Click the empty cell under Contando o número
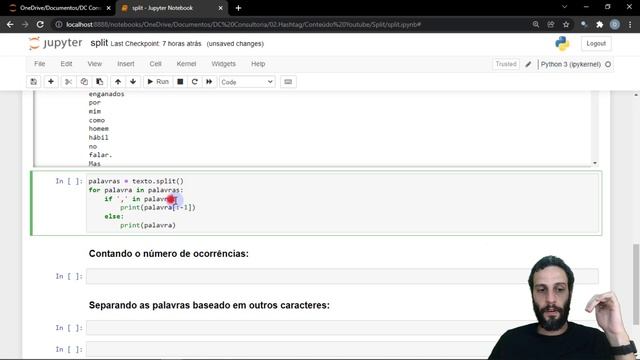This screenshot has width=640, height=360. point(342,276)
